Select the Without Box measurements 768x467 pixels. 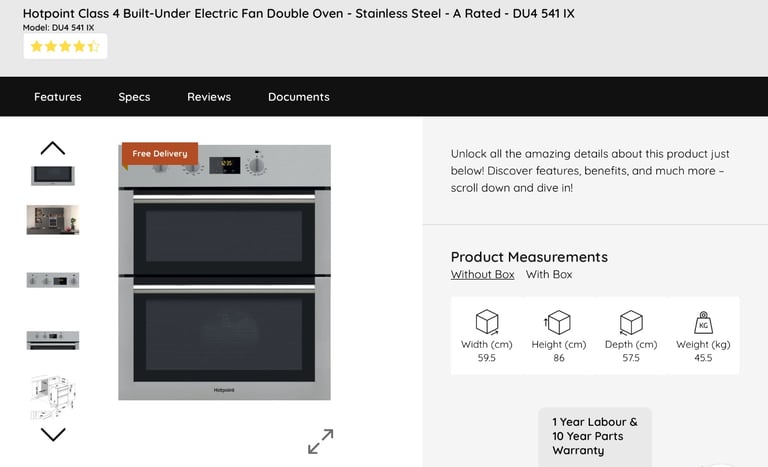(x=482, y=274)
